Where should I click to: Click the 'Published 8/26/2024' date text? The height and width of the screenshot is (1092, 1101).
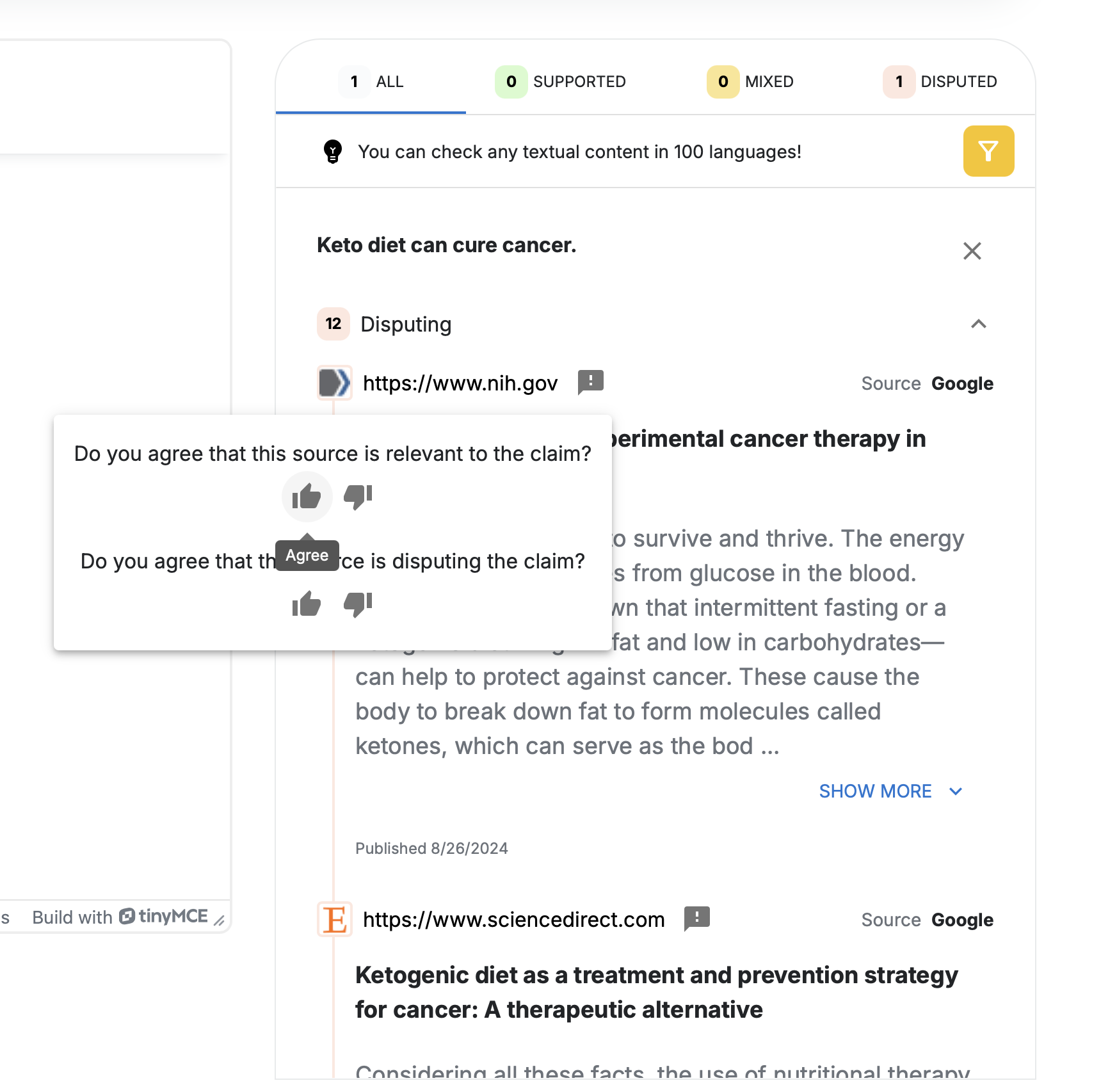[x=431, y=848]
